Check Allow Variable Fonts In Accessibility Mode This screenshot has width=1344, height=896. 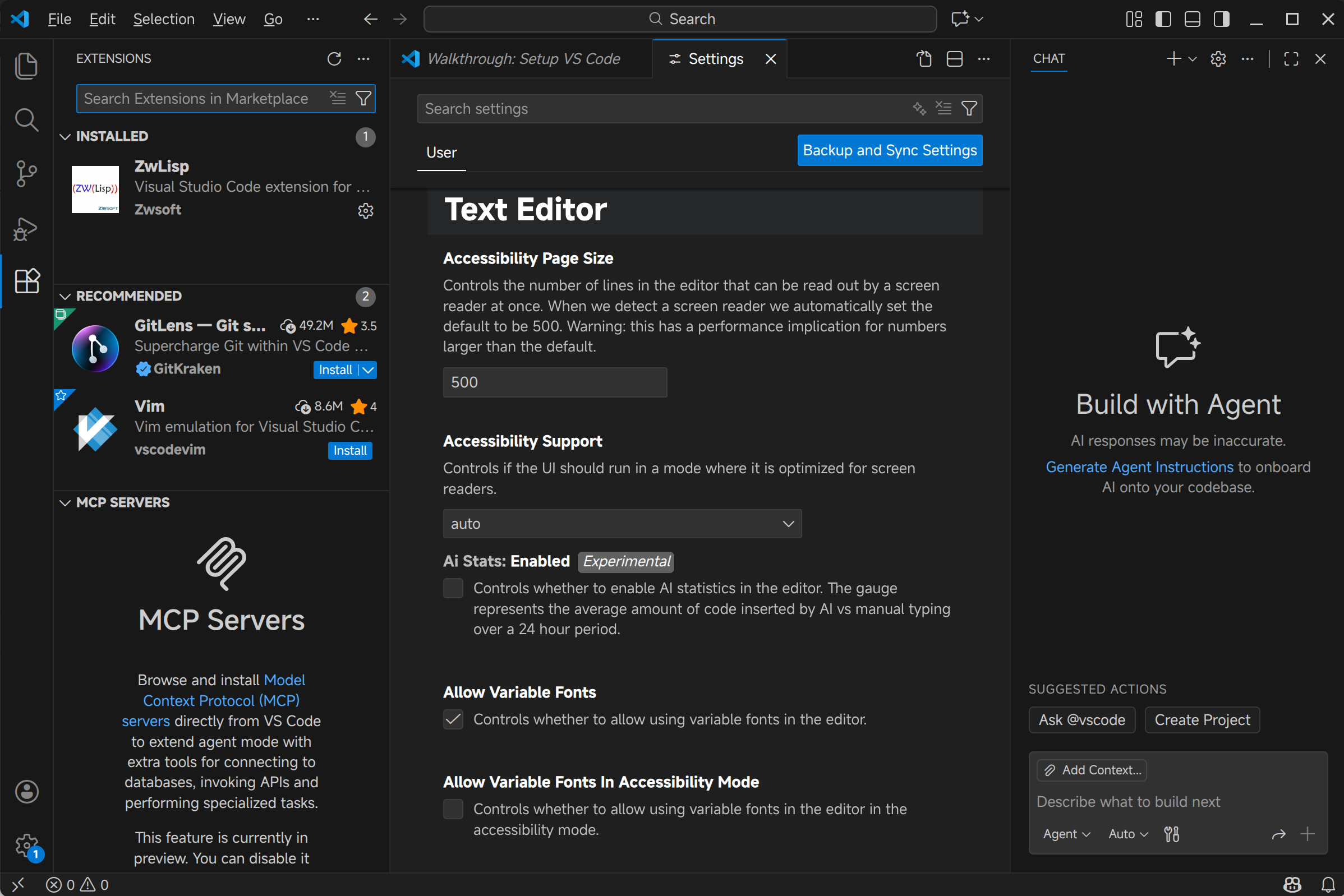click(453, 809)
